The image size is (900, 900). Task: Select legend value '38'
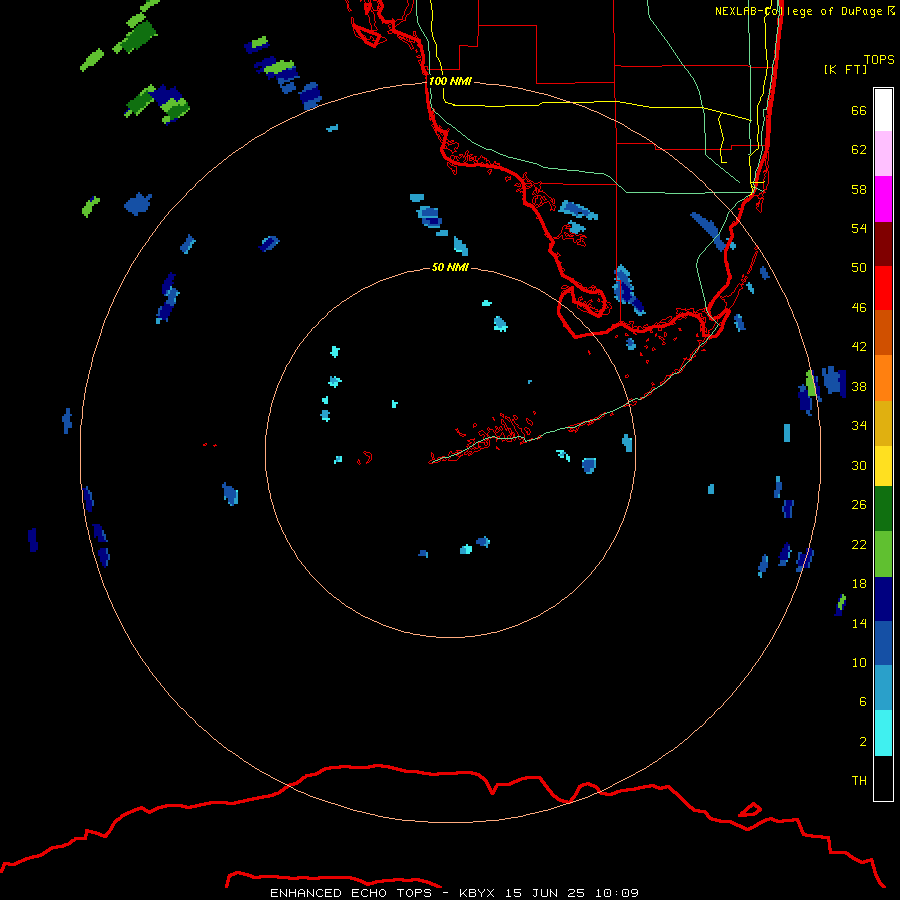tap(859, 386)
